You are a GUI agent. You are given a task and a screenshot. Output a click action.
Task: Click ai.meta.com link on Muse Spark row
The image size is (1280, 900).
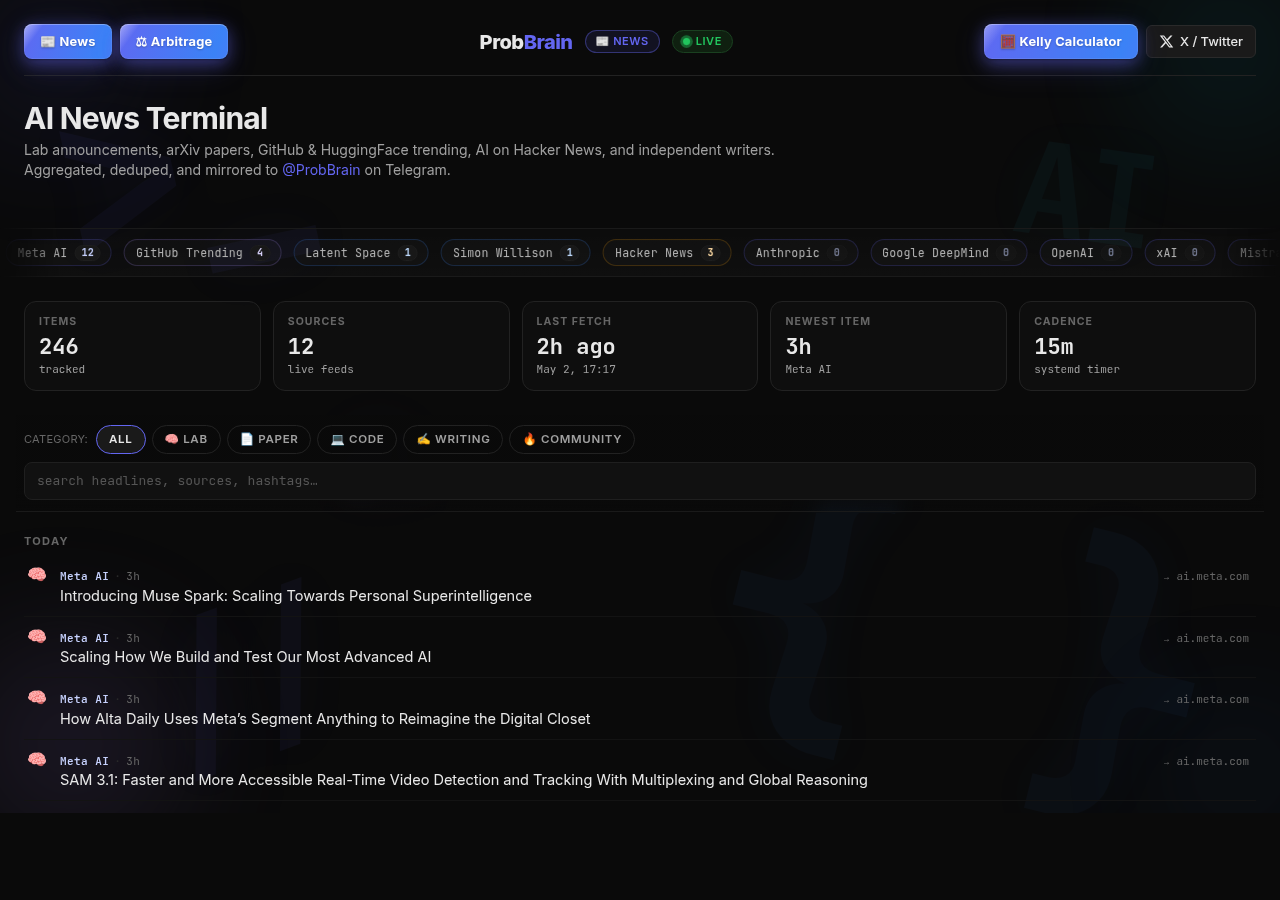pyautogui.click(x=1206, y=576)
